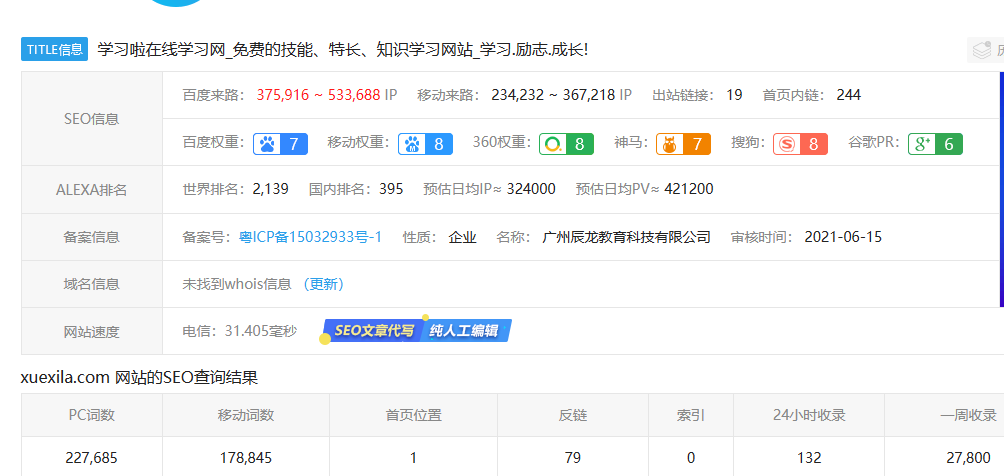
Task: Click mobile traffic value 234,232 ~ 367,218
Action: 553,95
